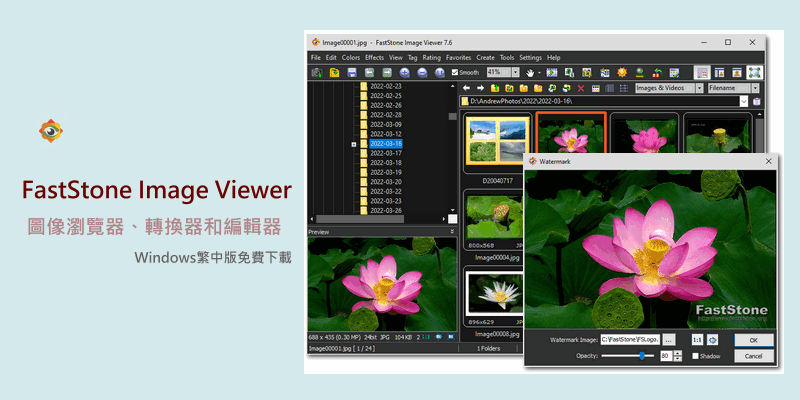The image size is (800, 400).
Task: Open the Settings menu
Action: (x=530, y=58)
